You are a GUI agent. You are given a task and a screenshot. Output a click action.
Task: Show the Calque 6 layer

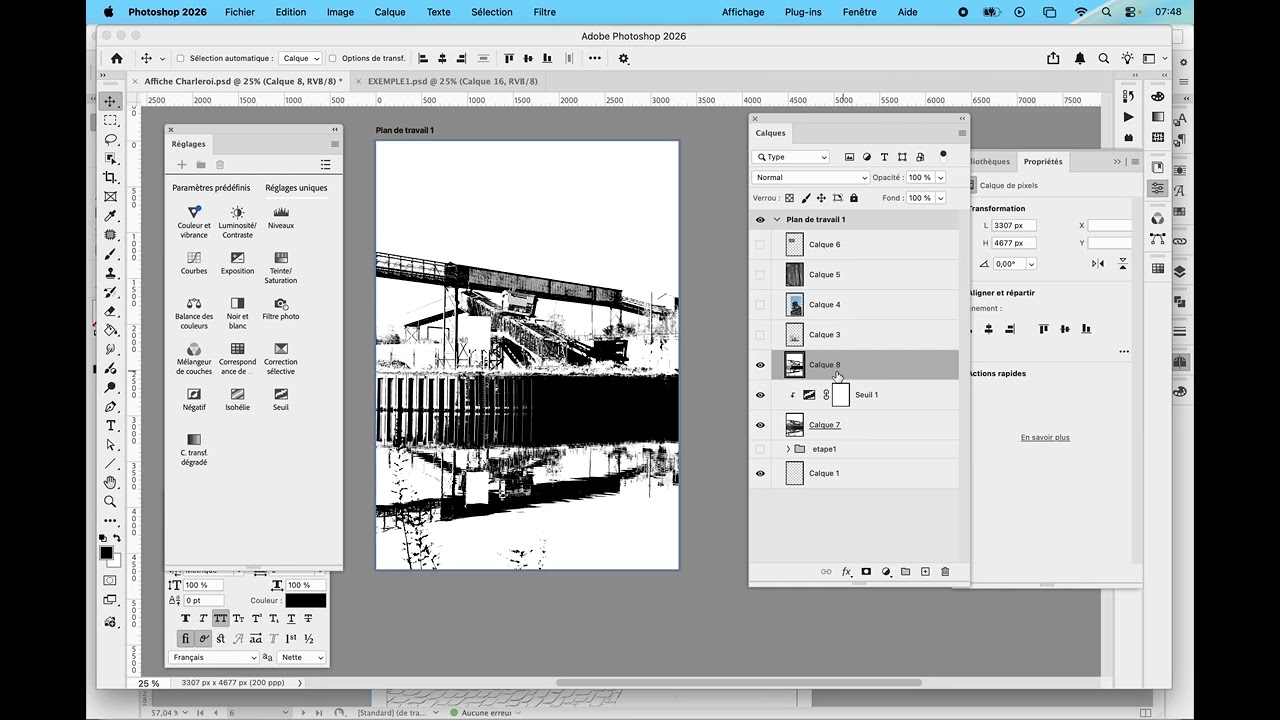760,245
